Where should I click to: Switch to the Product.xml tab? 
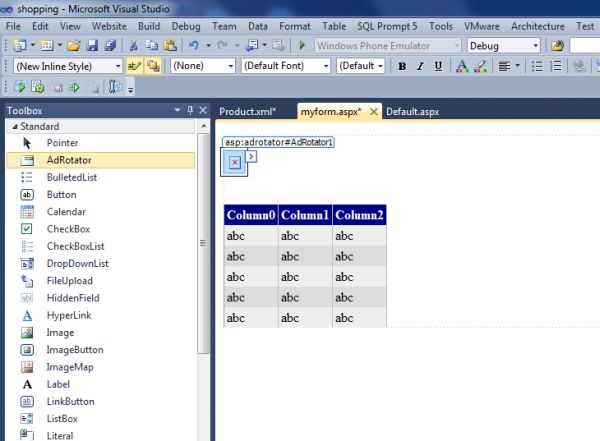[248, 112]
